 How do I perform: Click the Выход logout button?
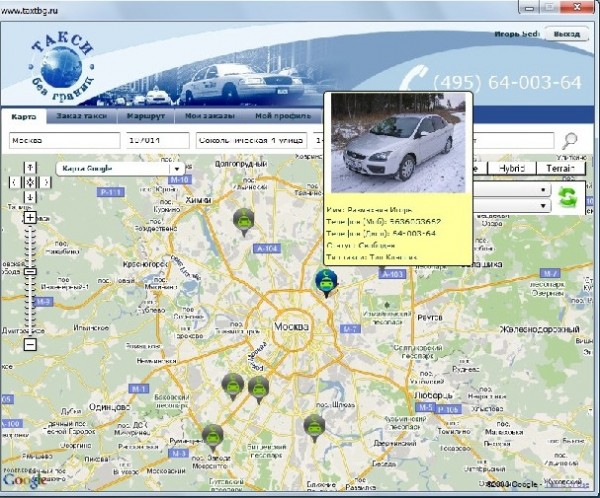pos(567,34)
